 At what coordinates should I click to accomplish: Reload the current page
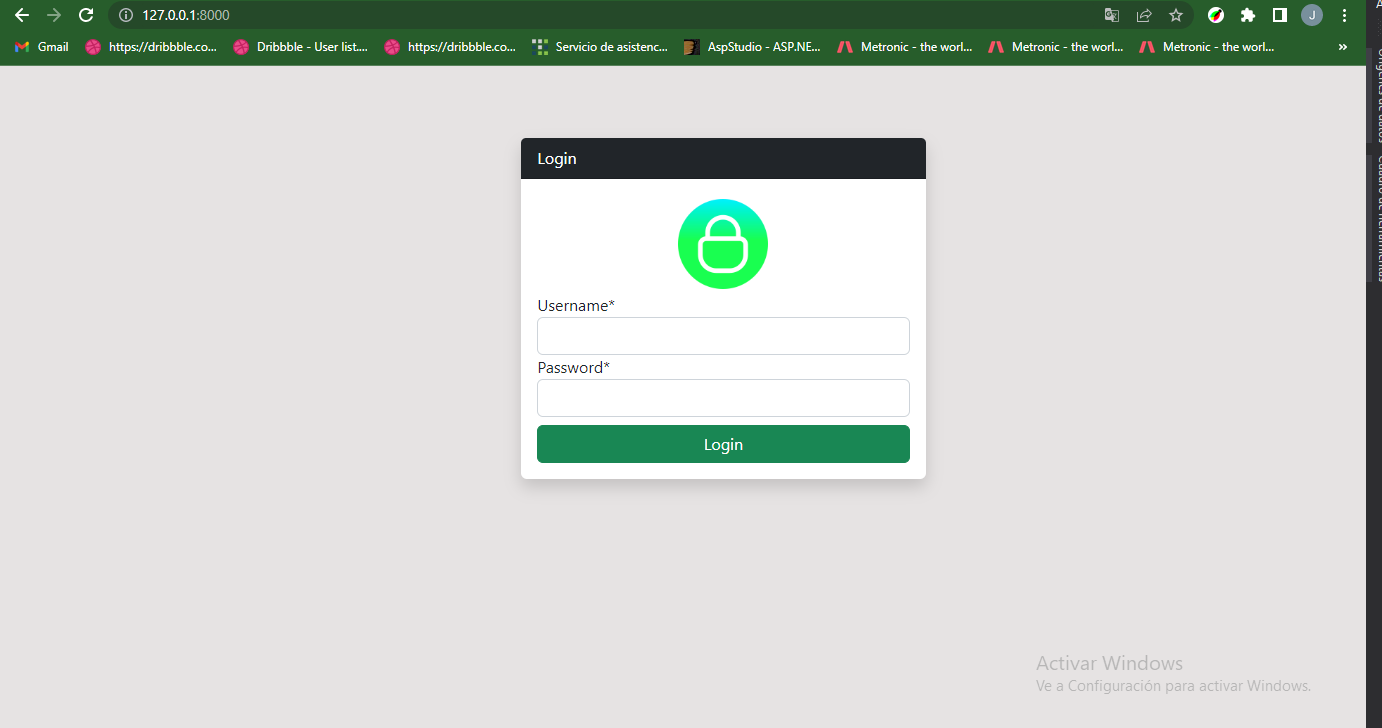click(x=86, y=15)
